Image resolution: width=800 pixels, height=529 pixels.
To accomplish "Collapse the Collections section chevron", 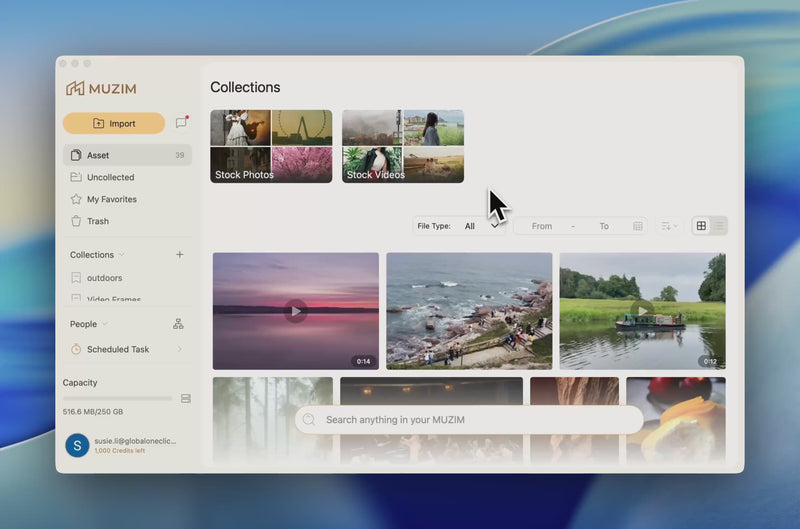I will click(121, 255).
